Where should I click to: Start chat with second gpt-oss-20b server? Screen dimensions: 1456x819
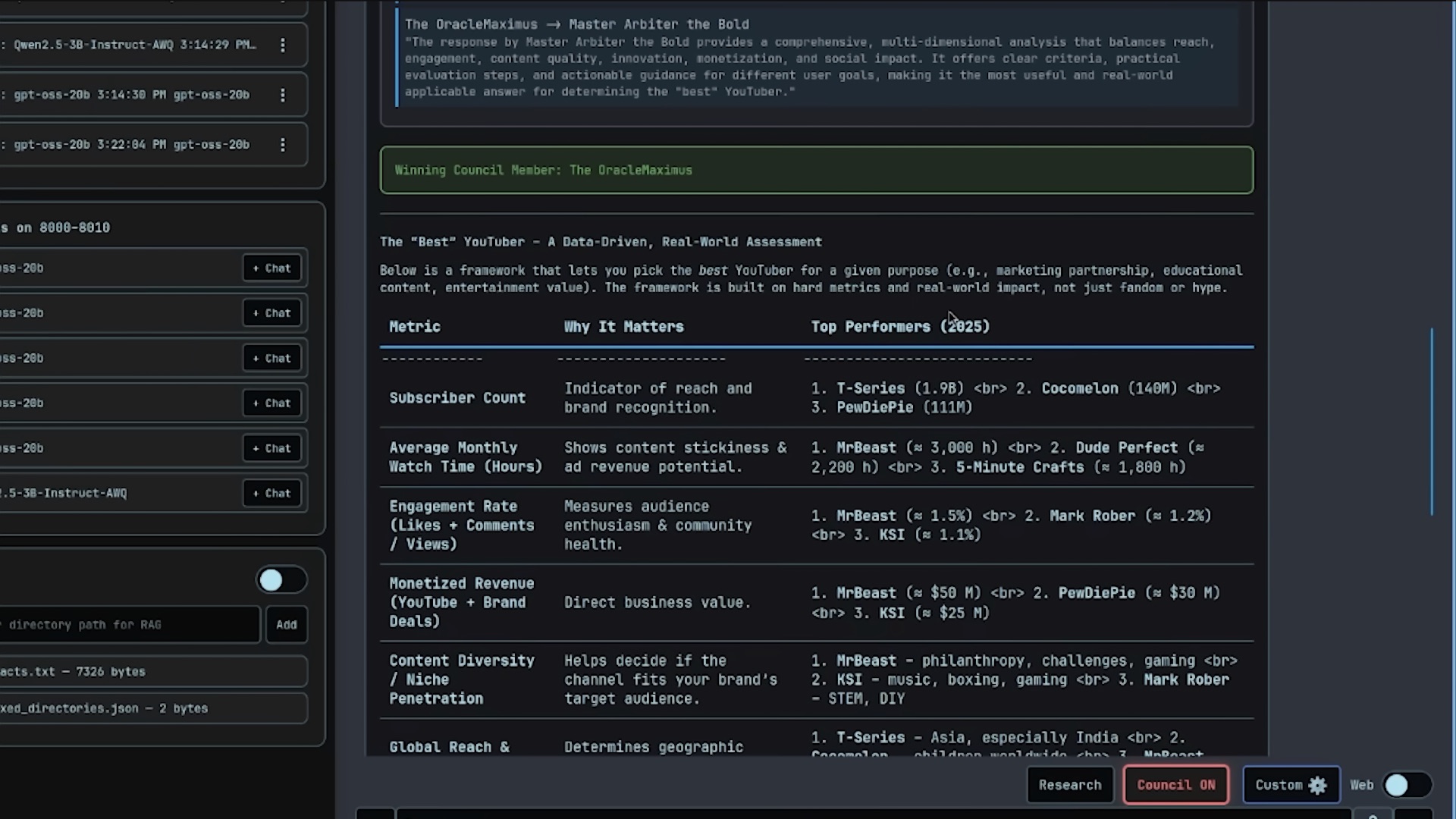coord(271,313)
